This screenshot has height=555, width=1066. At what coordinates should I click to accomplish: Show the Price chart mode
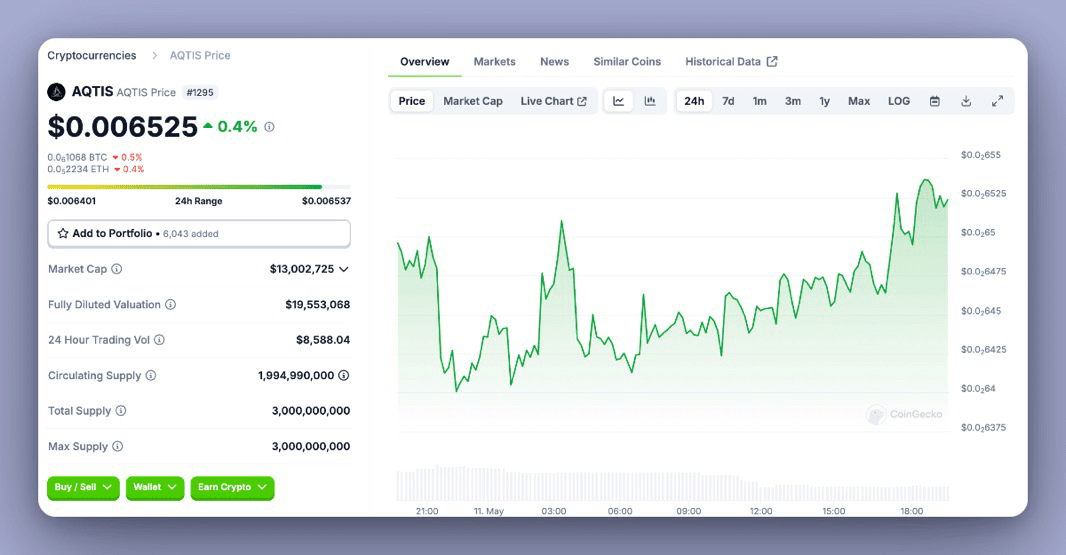click(411, 101)
